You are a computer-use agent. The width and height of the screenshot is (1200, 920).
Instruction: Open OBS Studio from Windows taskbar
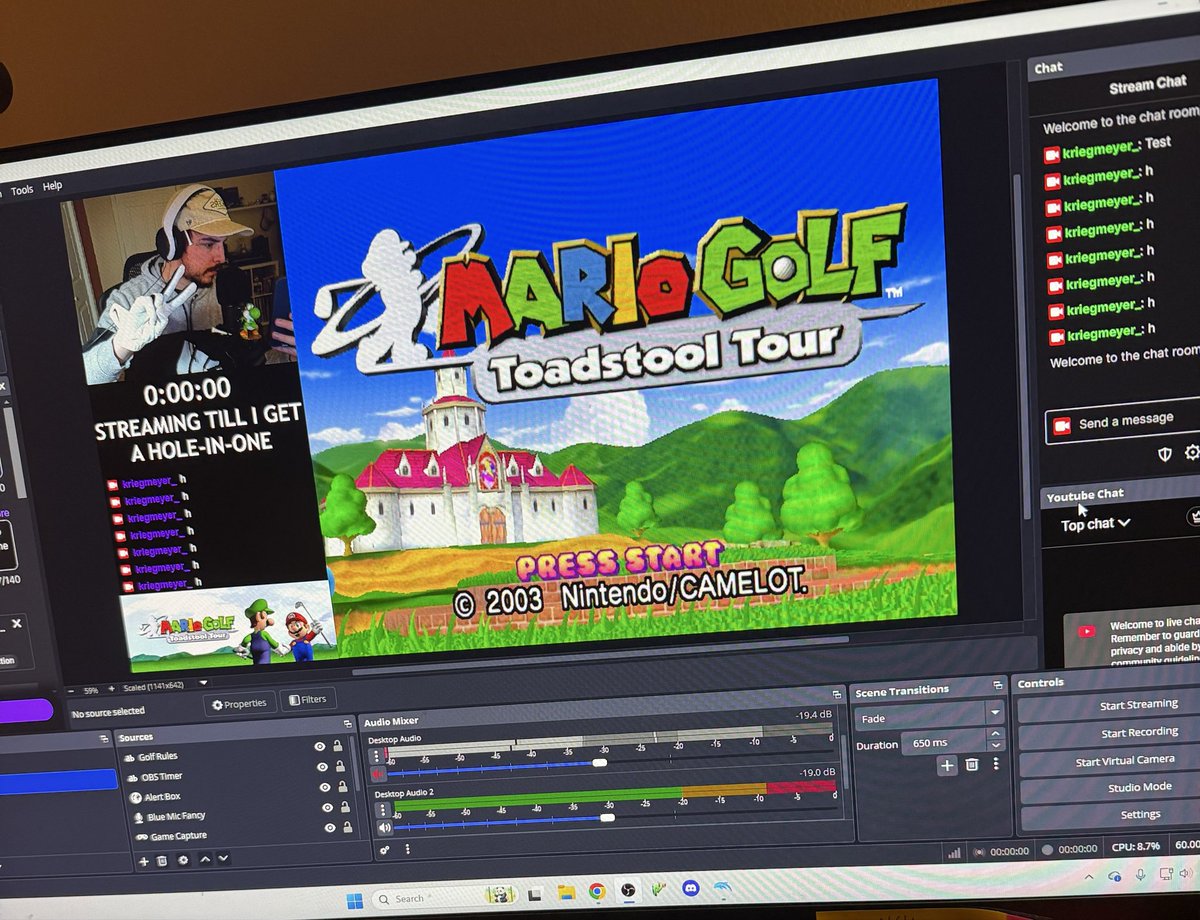pos(627,890)
